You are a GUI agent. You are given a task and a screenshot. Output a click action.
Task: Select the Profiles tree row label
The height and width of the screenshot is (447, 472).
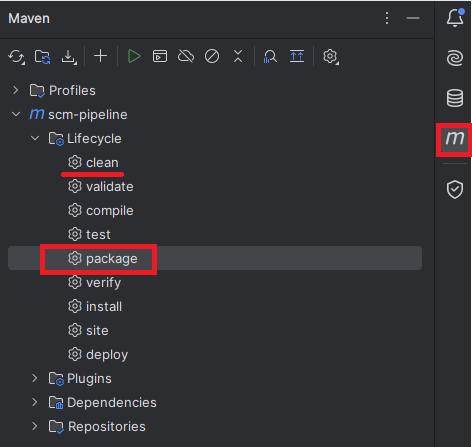tap(72, 91)
